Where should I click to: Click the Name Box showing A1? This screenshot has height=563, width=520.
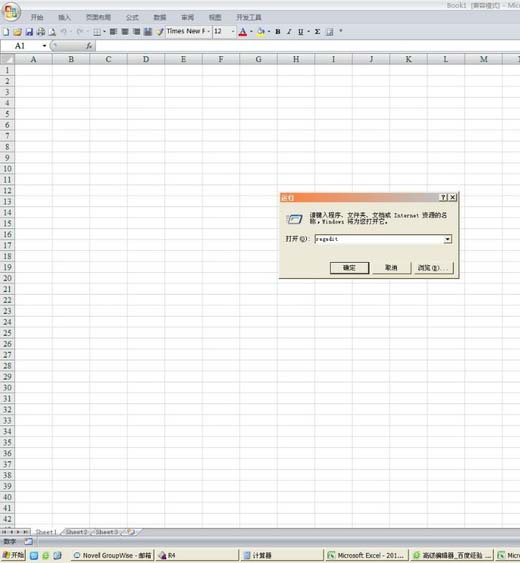tap(21, 46)
